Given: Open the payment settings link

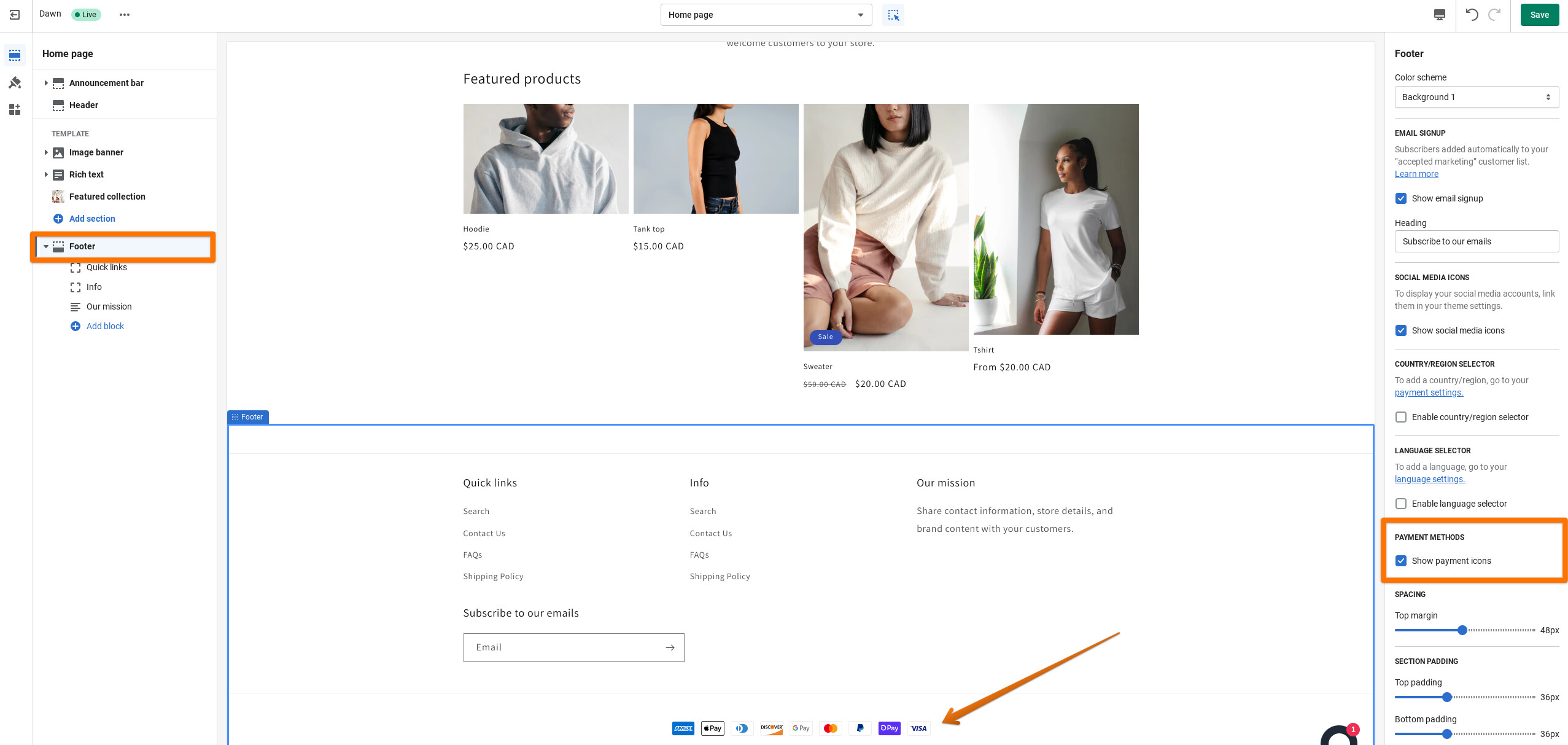Looking at the screenshot, I should tap(1429, 392).
